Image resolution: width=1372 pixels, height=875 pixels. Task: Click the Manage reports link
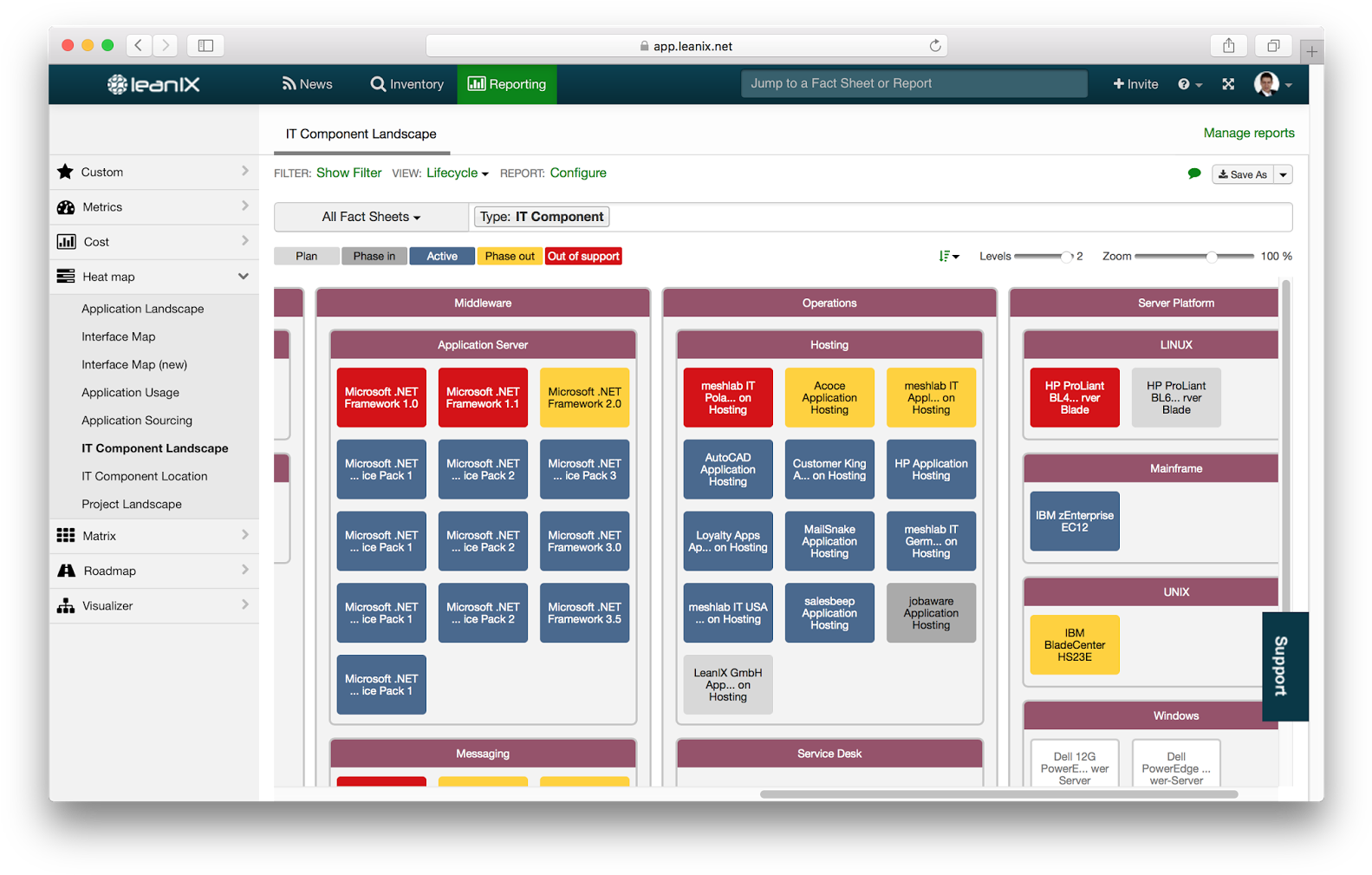click(x=1249, y=133)
